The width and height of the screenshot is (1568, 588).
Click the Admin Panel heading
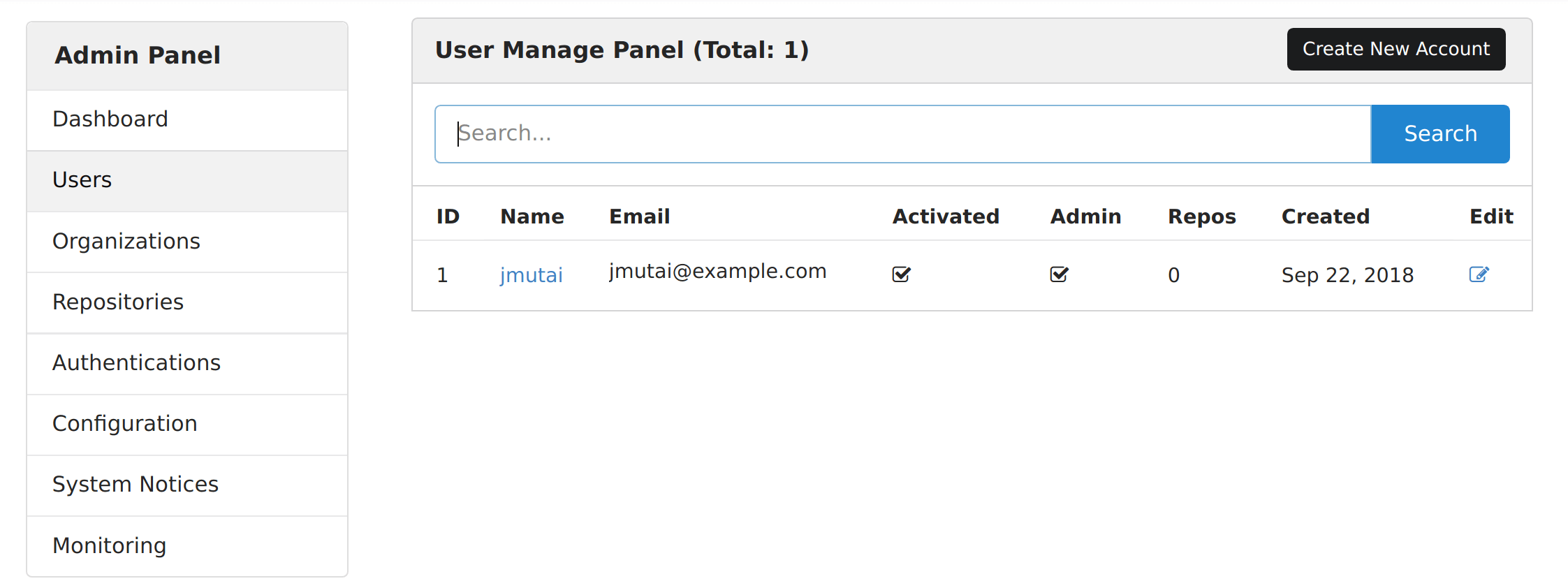pos(138,55)
